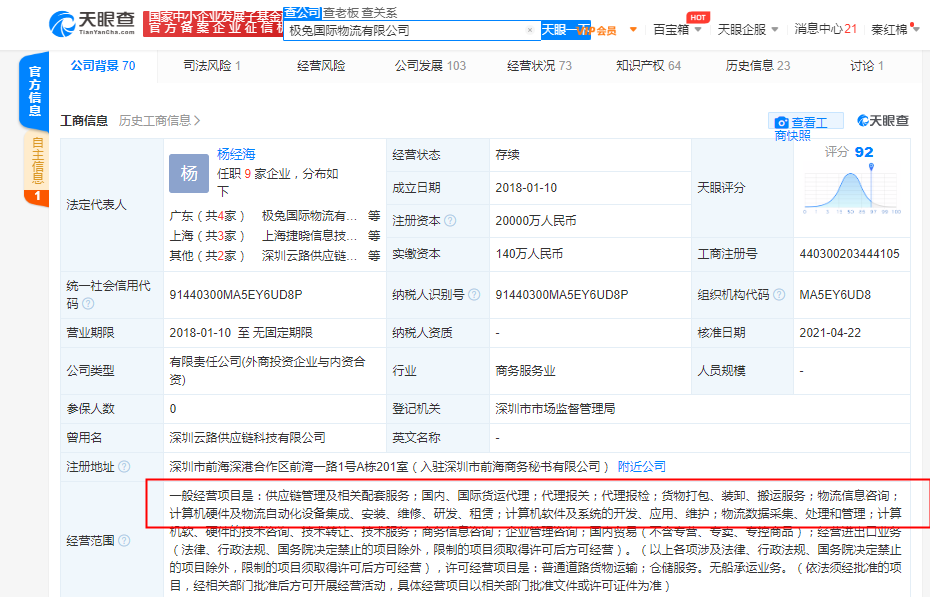
Task: Click the approval date 2021-04-22
Action: pyautogui.click(x=830, y=333)
